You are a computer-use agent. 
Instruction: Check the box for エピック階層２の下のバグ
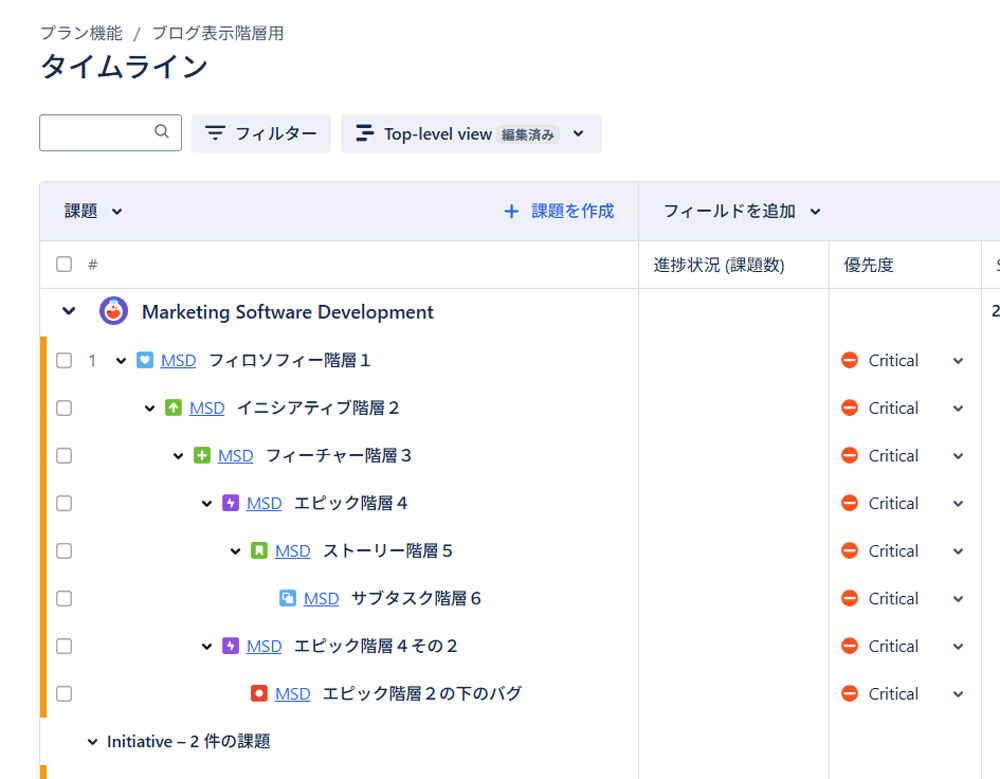pyautogui.click(x=64, y=694)
